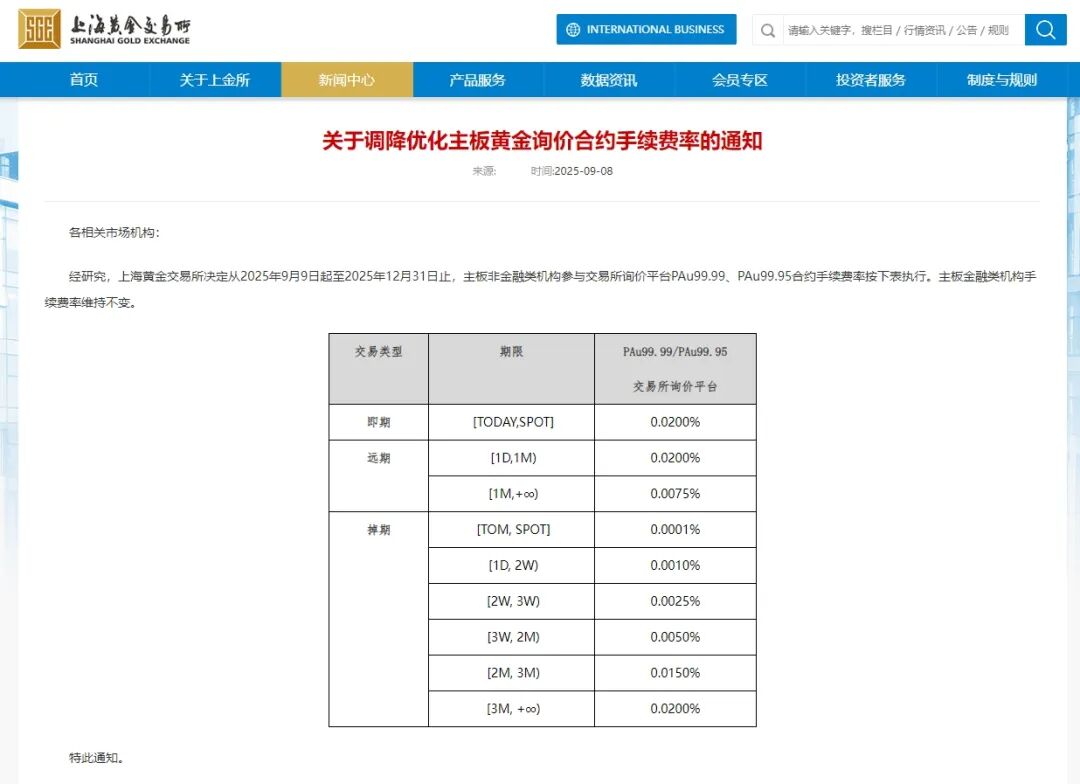Click the [TODAY,SPOT] cell
This screenshot has height=784, width=1080.
(x=513, y=422)
